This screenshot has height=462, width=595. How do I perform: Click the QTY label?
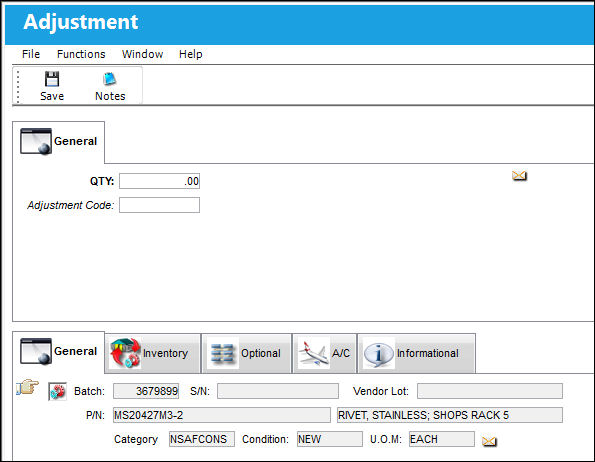tap(102, 181)
